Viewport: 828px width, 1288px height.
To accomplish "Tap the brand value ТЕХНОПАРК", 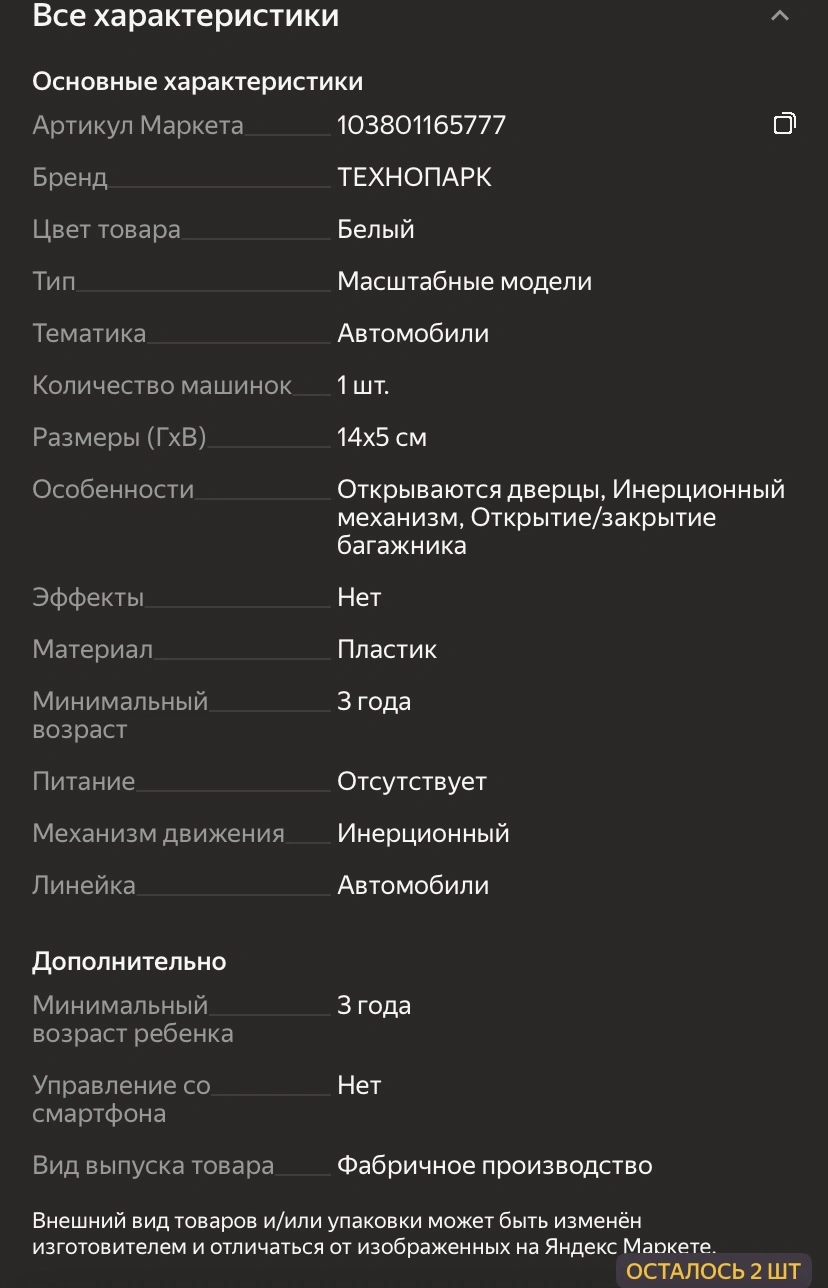I will [414, 177].
